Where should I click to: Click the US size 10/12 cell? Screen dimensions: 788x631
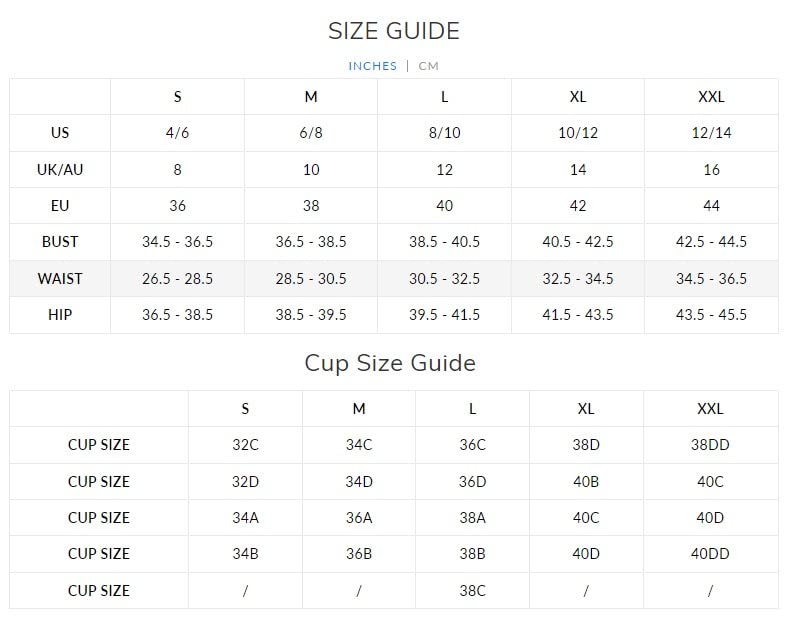578,133
